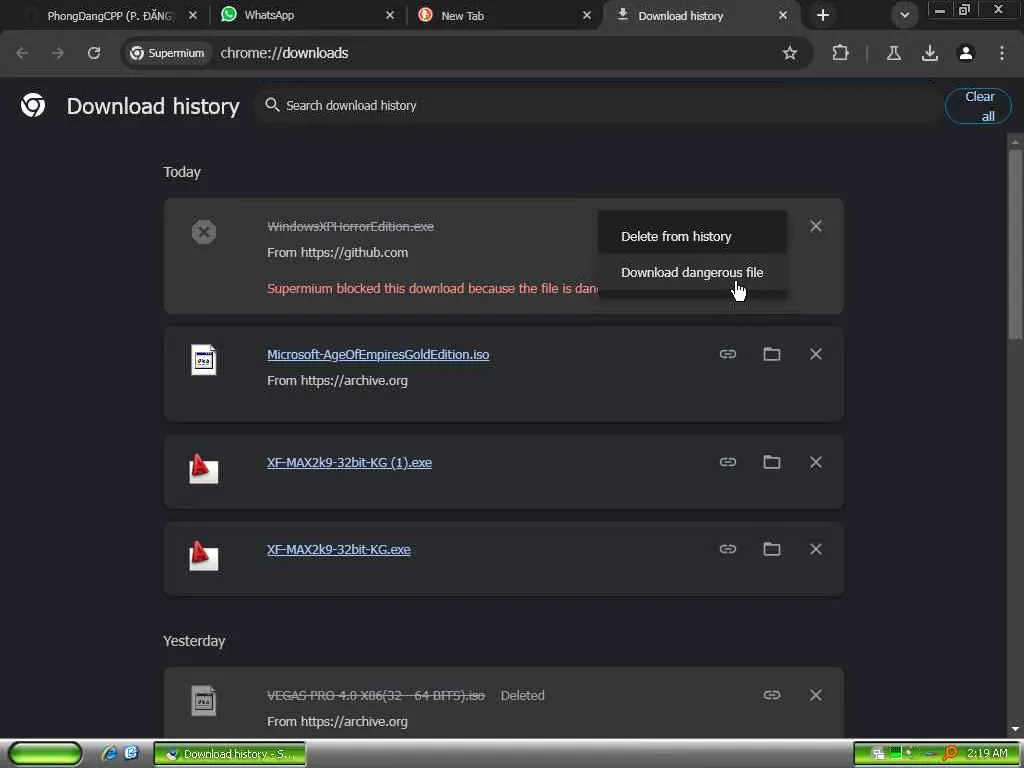Click the XF-MAX2k9-32bit-KG (1).exe file icon
Screen dimensions: 1024x768
click(x=203, y=468)
